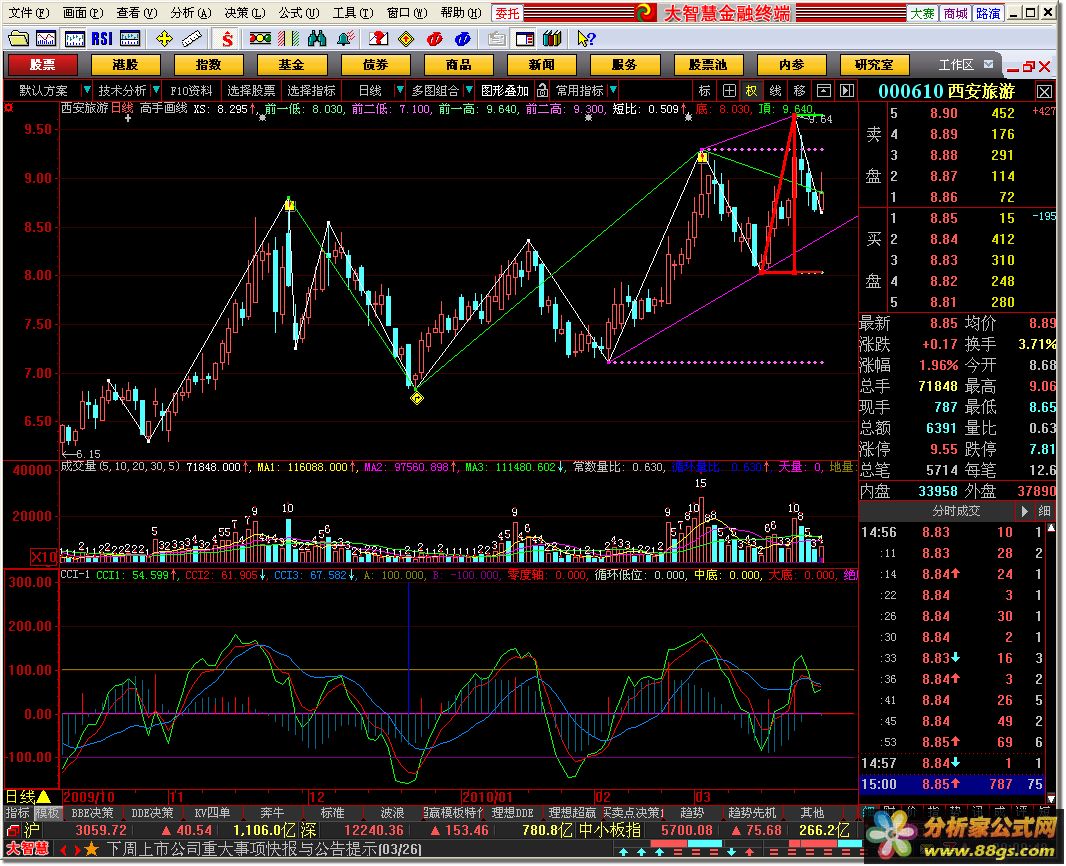Toggle the padlock on 图形叠加
Viewport: 1066px width, 866px height.
(542, 90)
